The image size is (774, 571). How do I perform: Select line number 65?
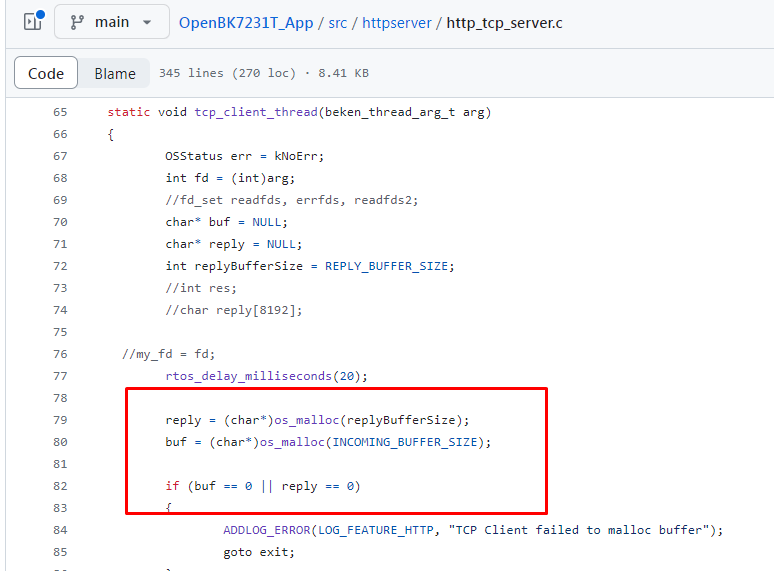coord(60,112)
